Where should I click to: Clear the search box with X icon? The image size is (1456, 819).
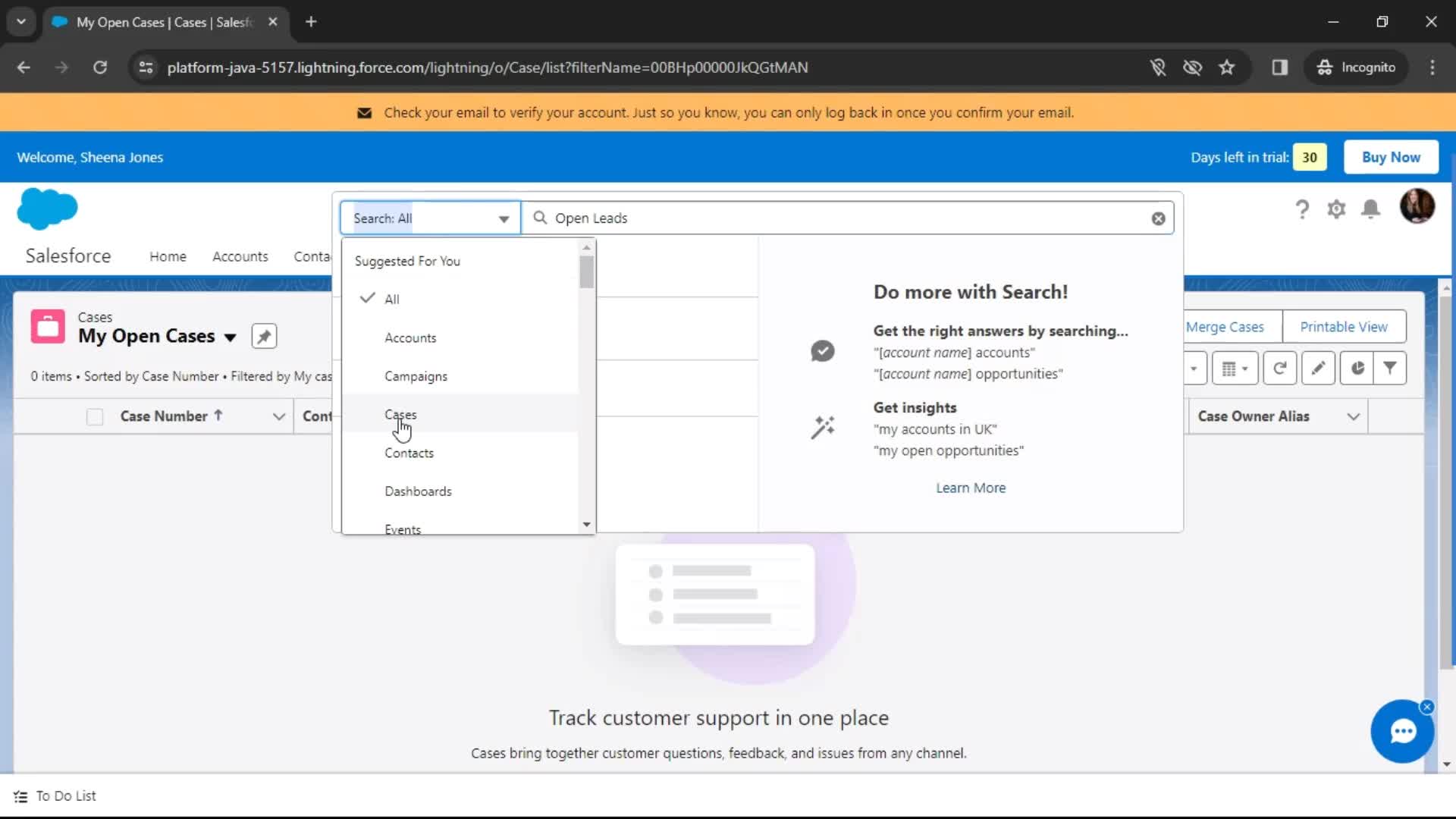pos(1158,218)
